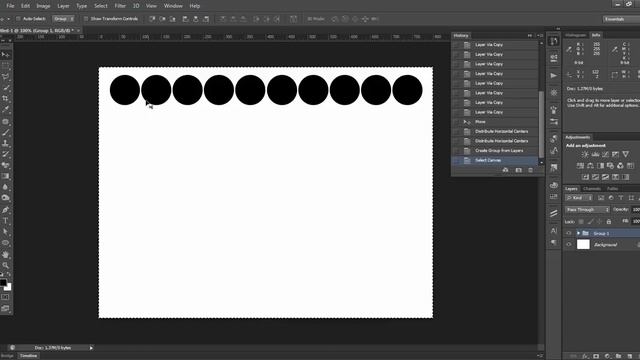Add a Vibrance adjustment
The height and width of the screenshot is (360, 640).
625,154
